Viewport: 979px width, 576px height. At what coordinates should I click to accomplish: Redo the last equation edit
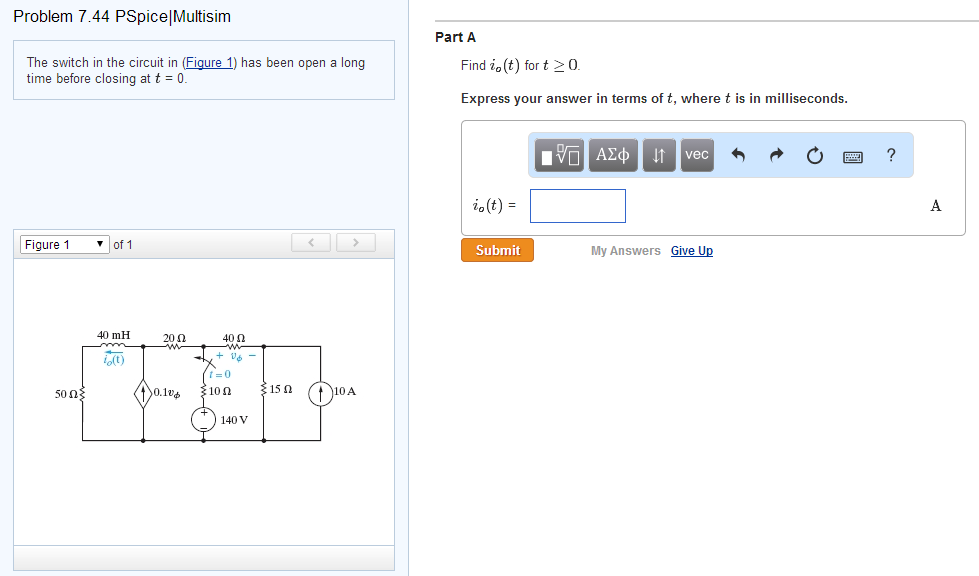[x=775, y=155]
